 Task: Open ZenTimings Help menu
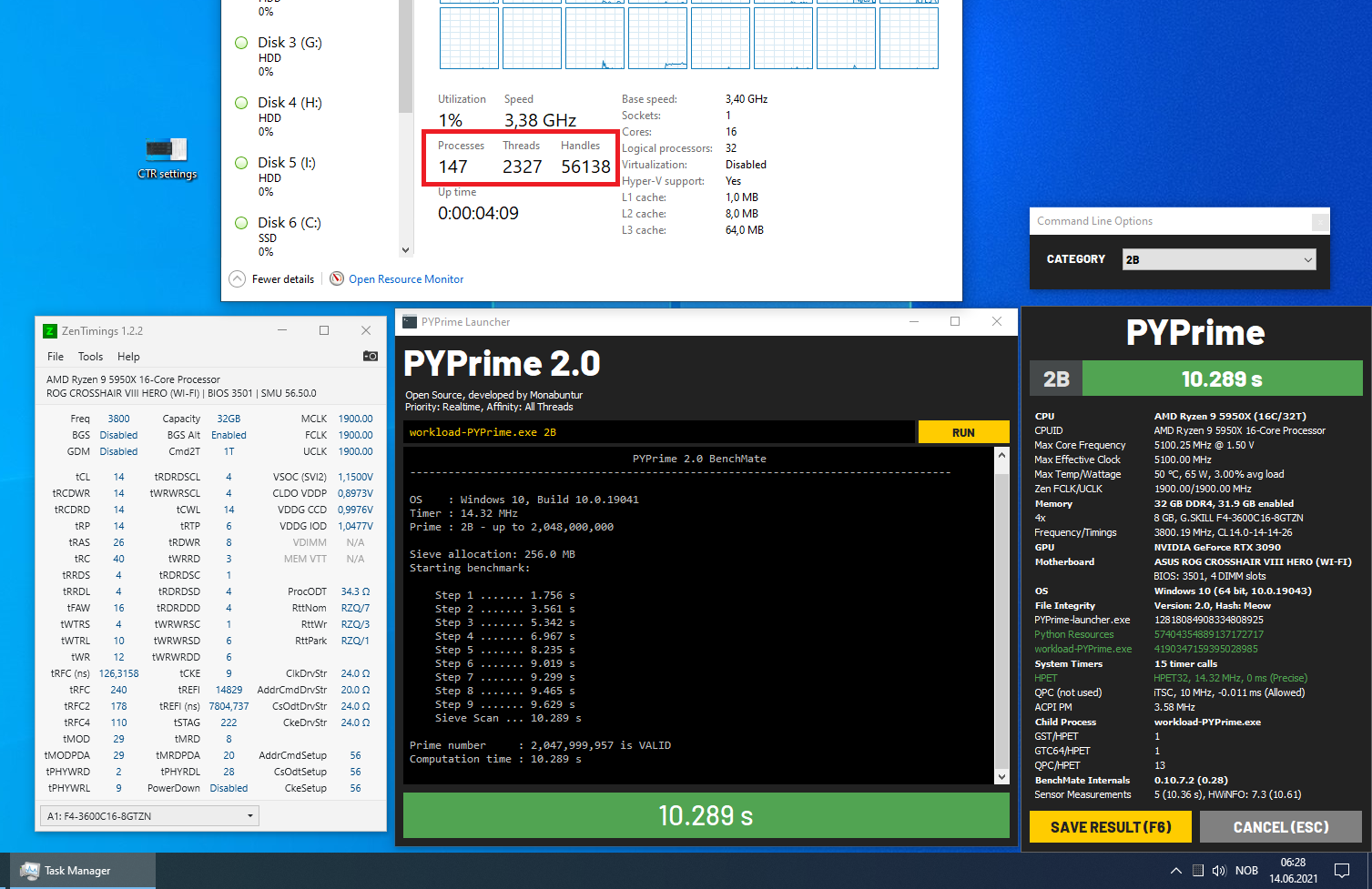tap(128, 357)
